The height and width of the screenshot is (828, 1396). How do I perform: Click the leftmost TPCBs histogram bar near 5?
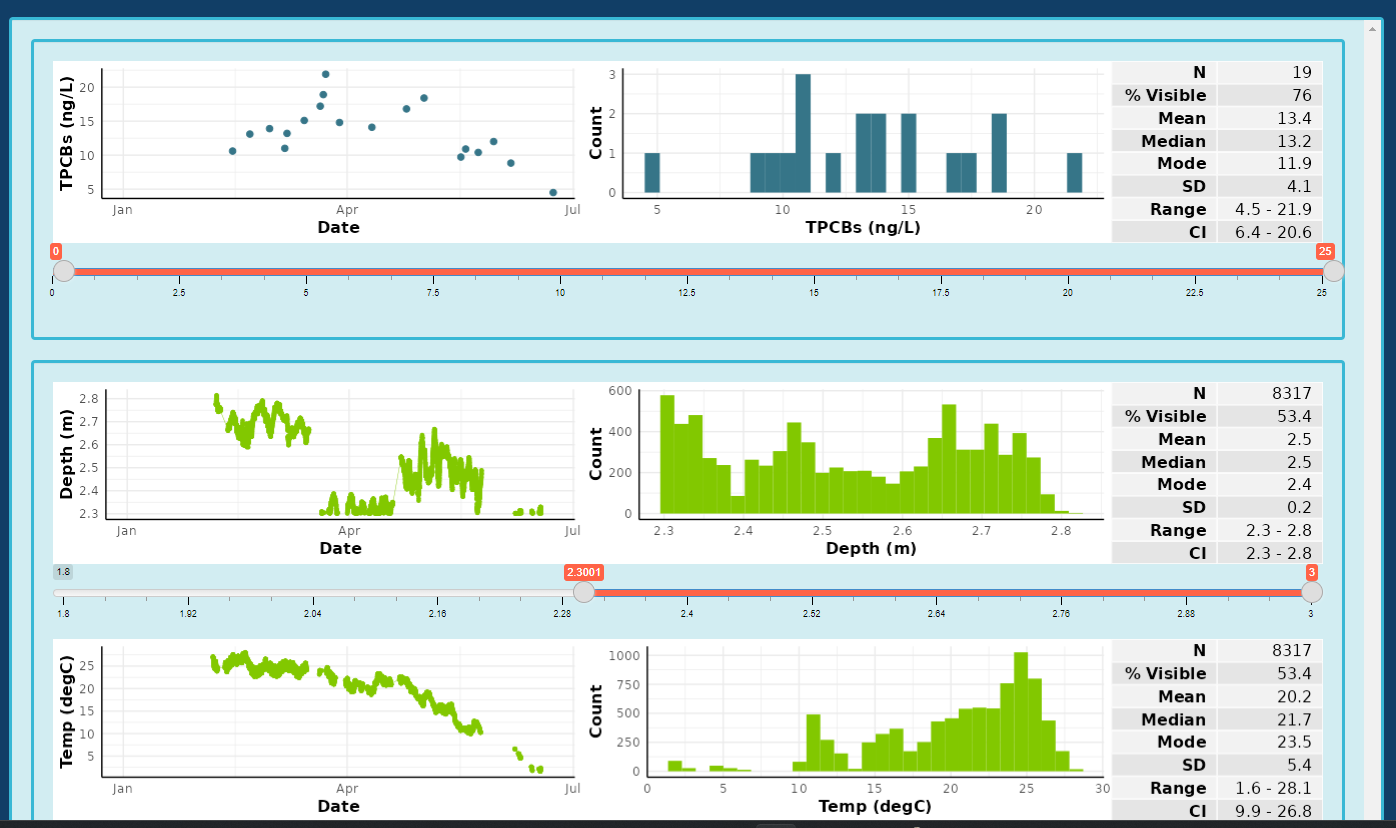(652, 173)
